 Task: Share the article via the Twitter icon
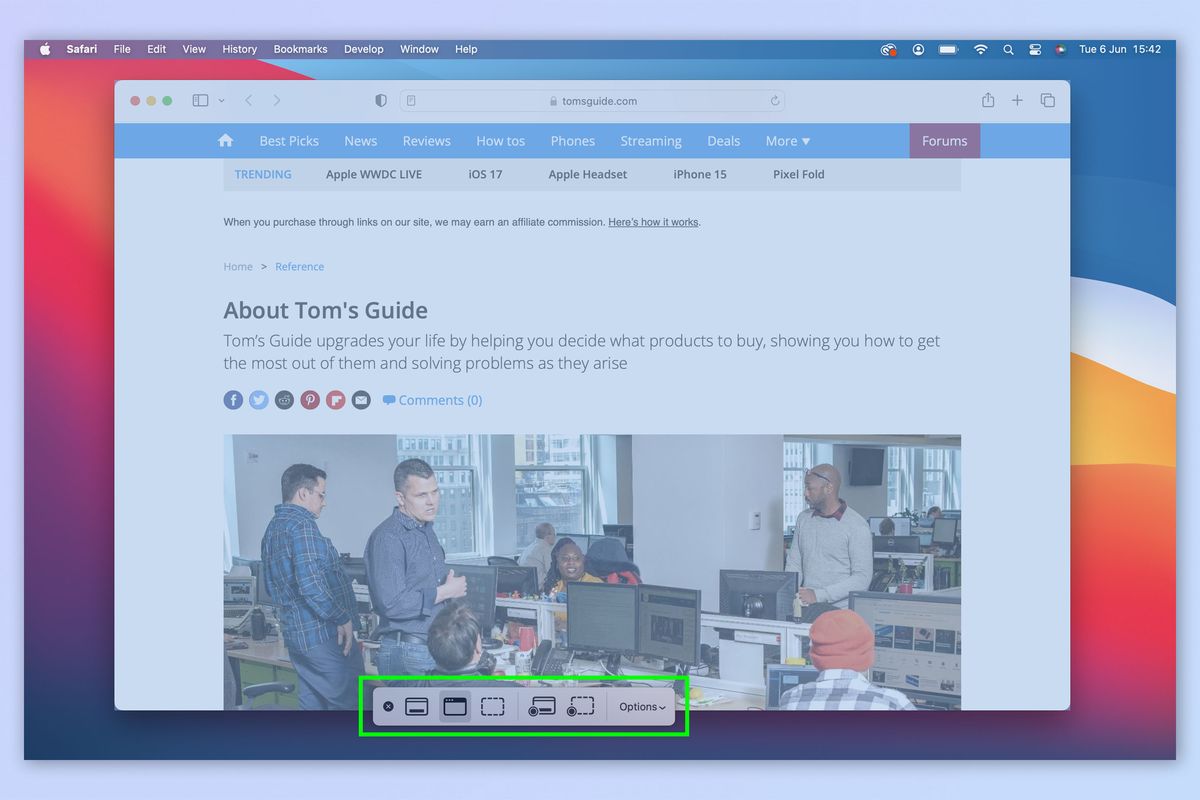coord(259,399)
